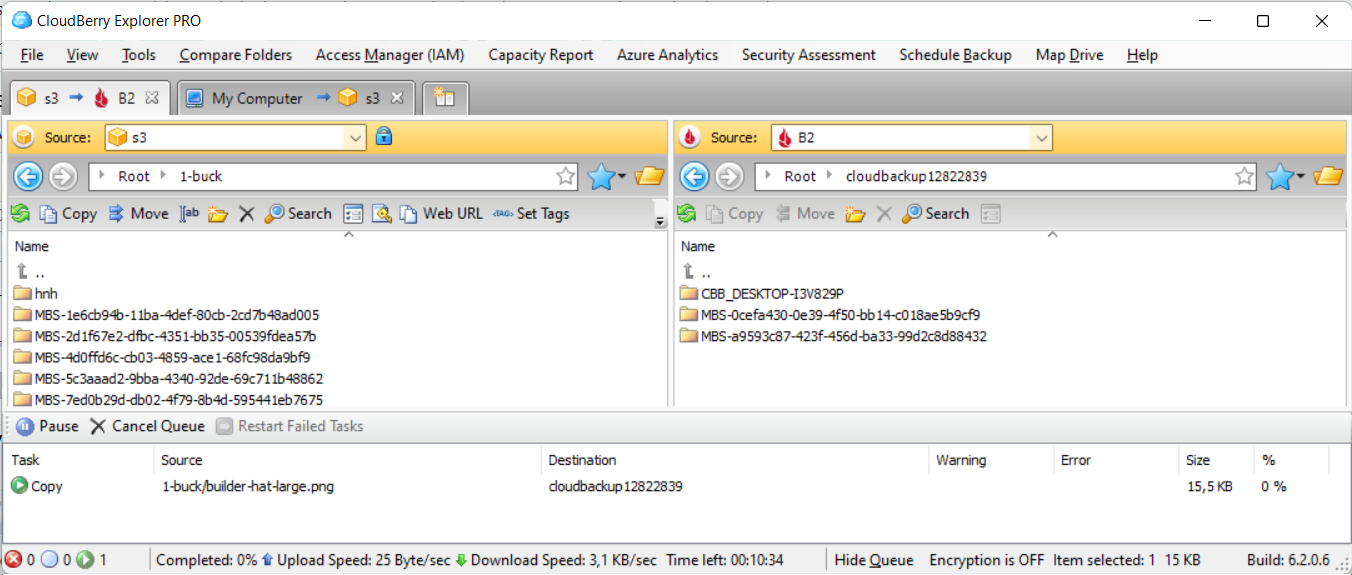This screenshot has height=575, width=1352.
Task: Expand arrow before 1-buck in s3 path
Action: pos(165,176)
